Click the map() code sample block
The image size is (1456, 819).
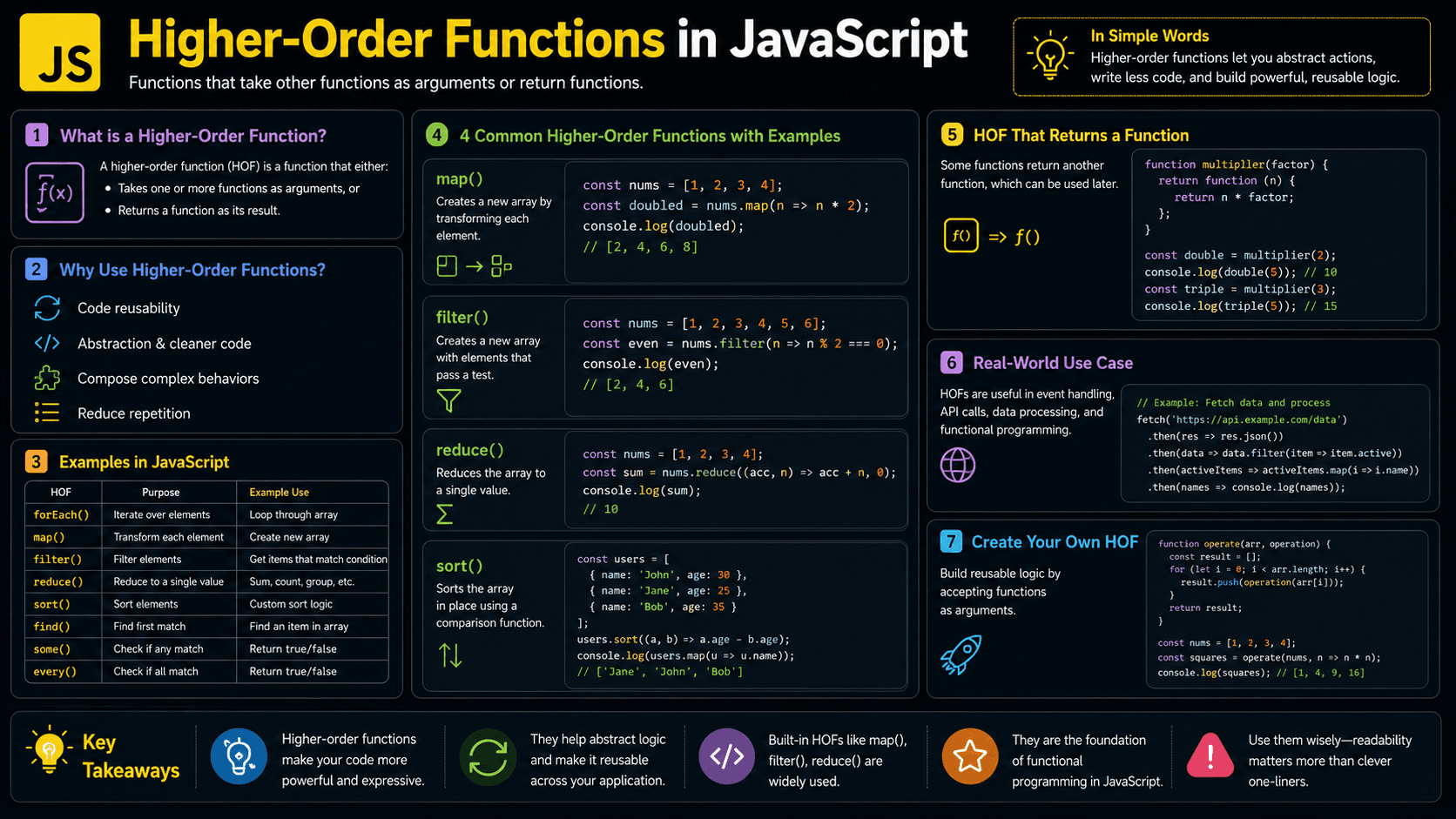736,222
